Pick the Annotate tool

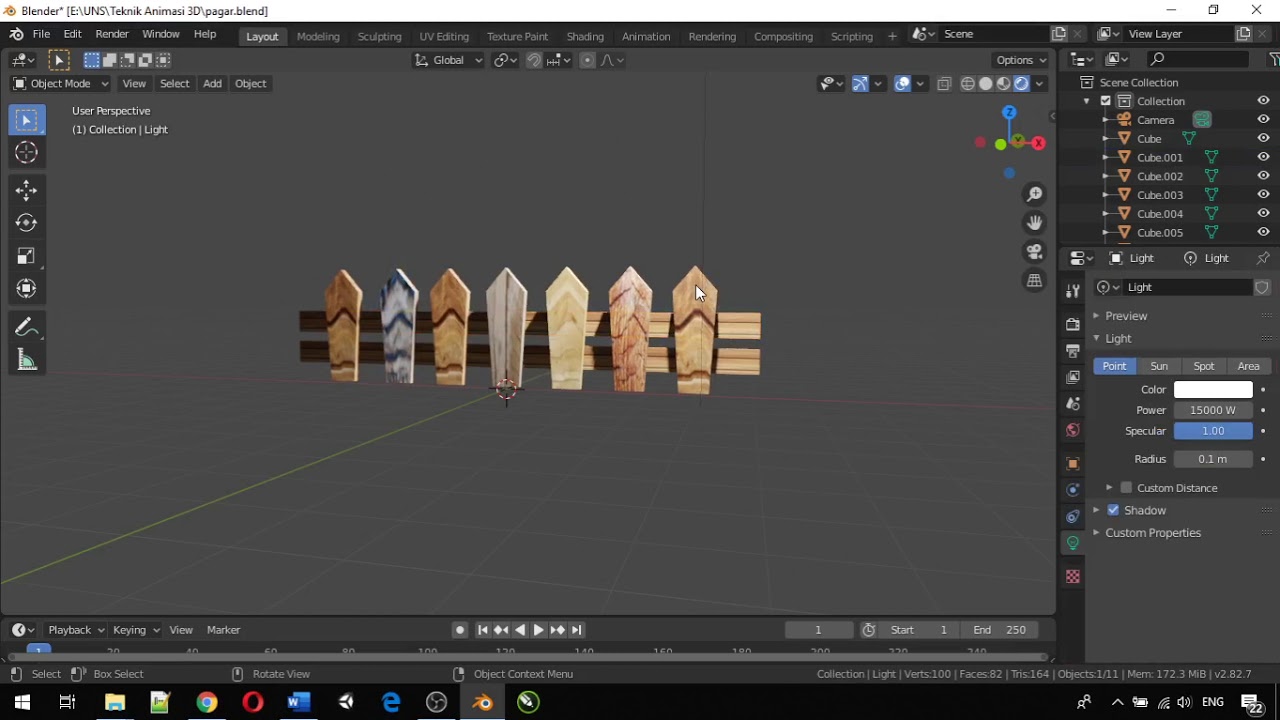[27, 328]
